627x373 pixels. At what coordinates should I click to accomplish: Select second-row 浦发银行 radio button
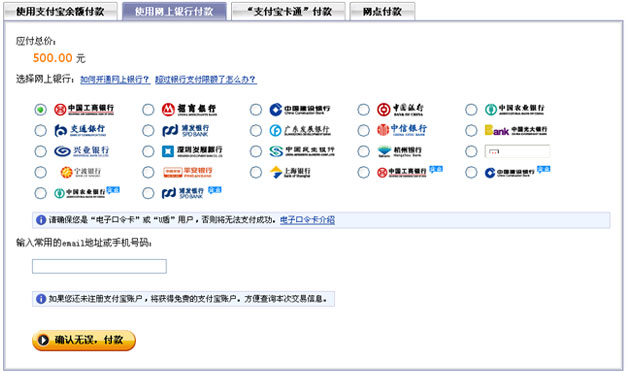click(x=148, y=130)
